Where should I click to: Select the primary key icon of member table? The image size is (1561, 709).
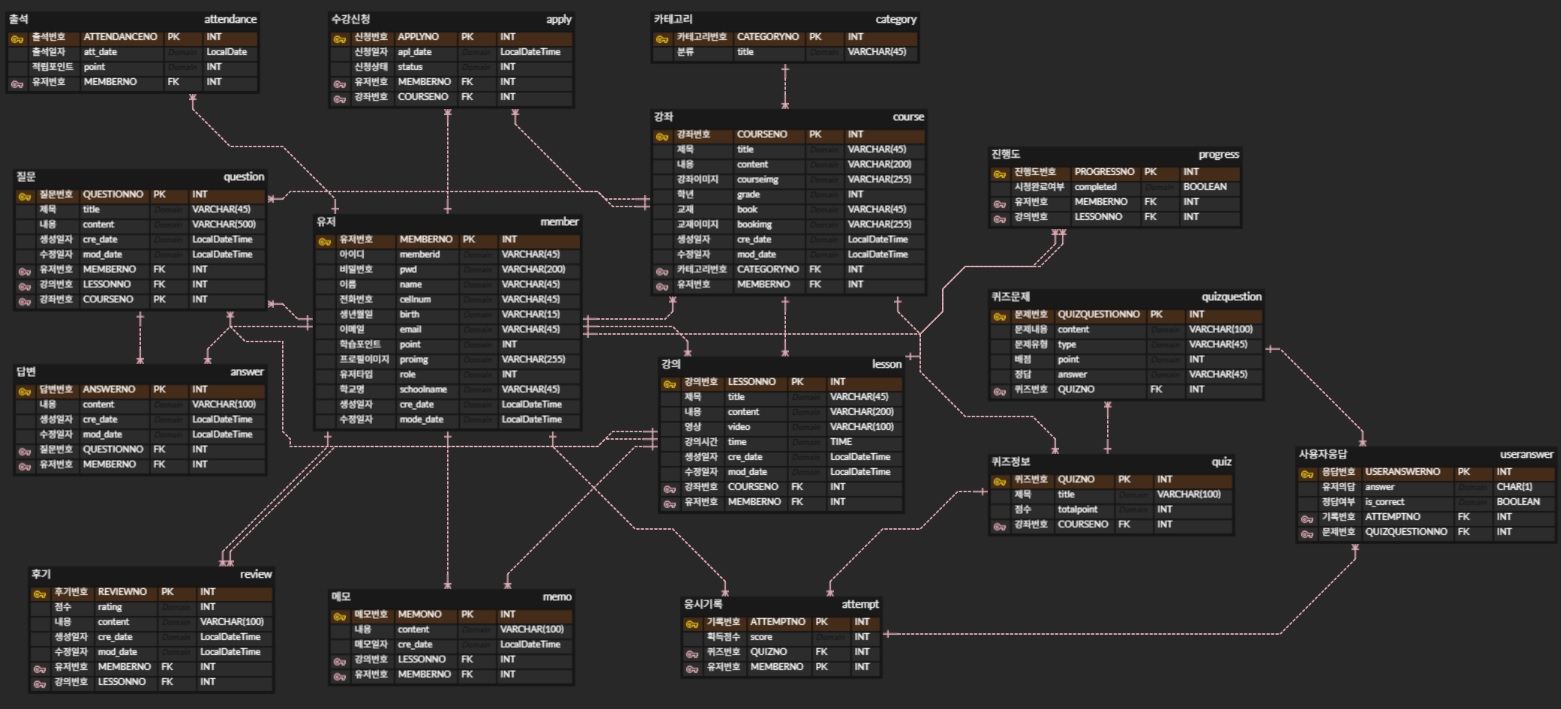click(325, 241)
